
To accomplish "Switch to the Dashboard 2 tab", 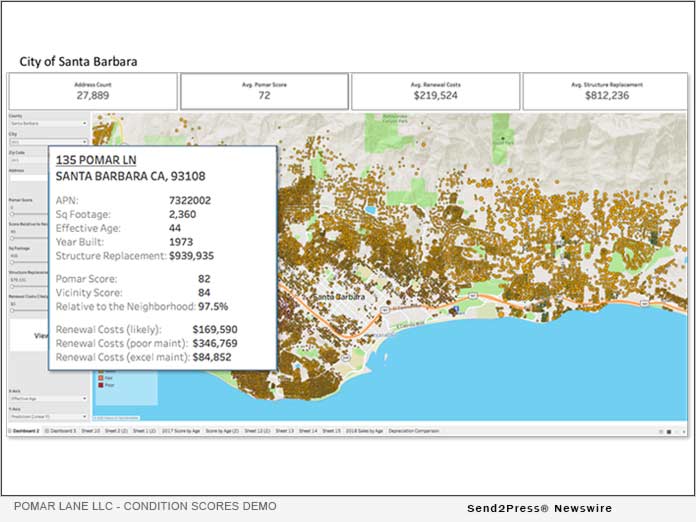I will pos(25,430).
